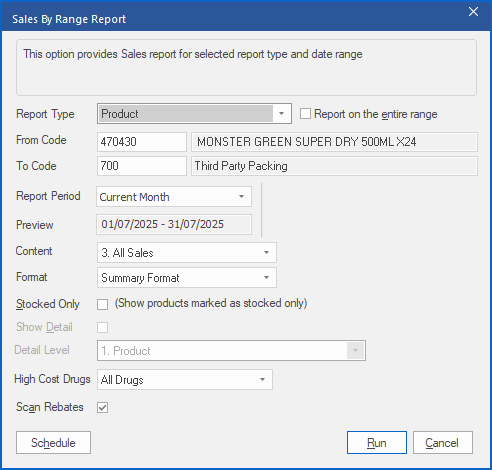Enable the Stocked Only checkbox
This screenshot has width=492, height=470.
[x=102, y=304]
